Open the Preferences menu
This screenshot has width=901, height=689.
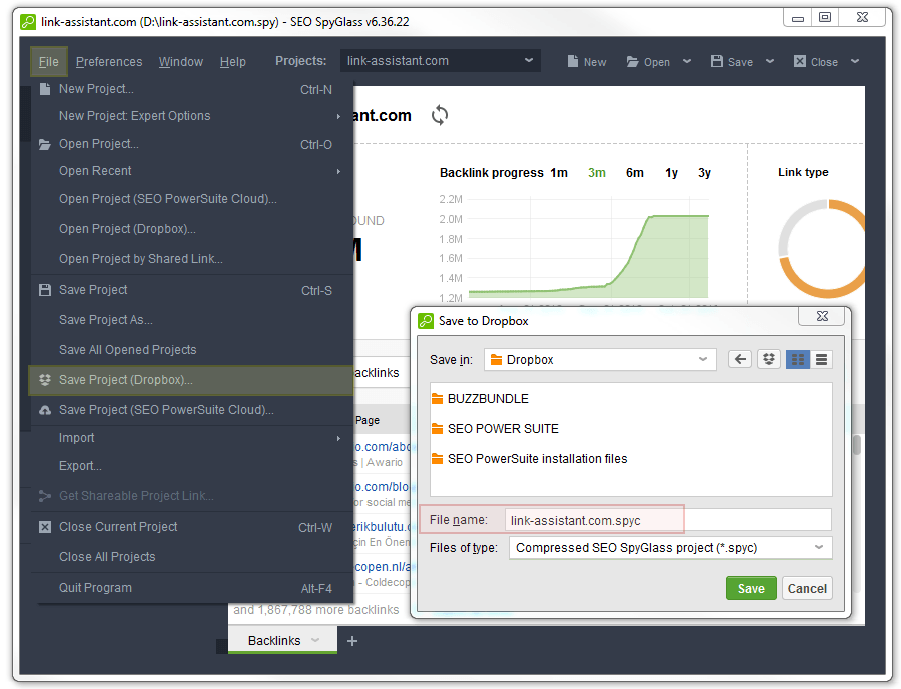109,61
